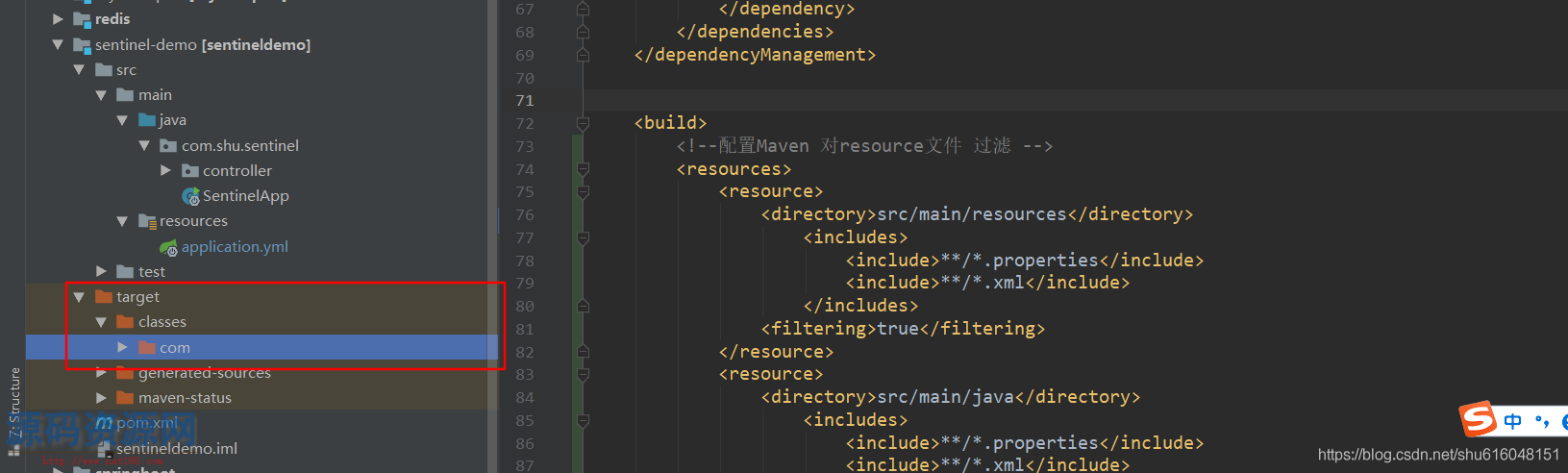Collapse the target folder
This screenshot has height=473, width=1568.
(79, 297)
